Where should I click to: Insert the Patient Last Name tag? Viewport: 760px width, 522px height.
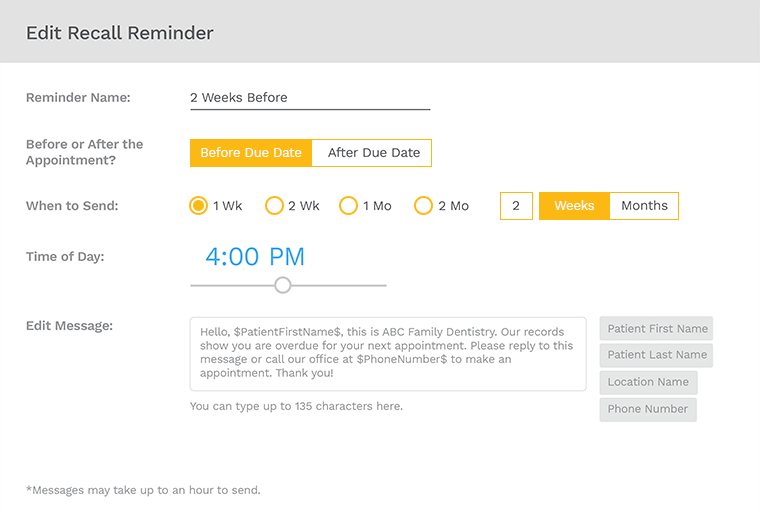pos(656,355)
